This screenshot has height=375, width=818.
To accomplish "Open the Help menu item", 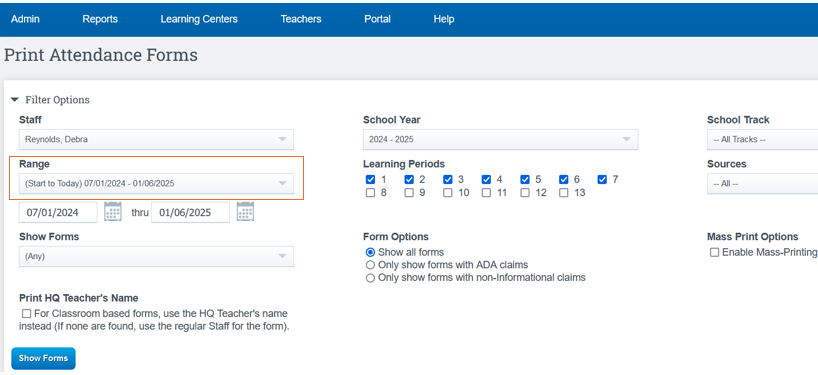I will point(444,19).
